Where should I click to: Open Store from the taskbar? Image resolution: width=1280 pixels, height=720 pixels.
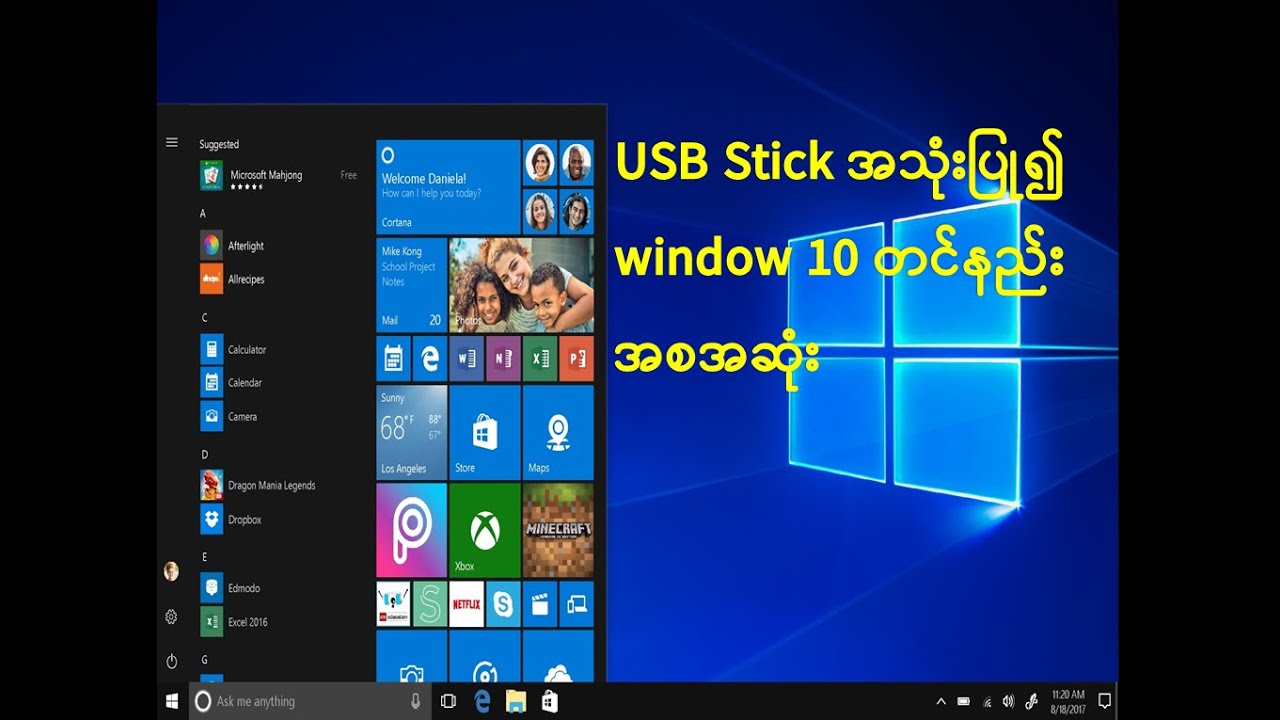[549, 701]
